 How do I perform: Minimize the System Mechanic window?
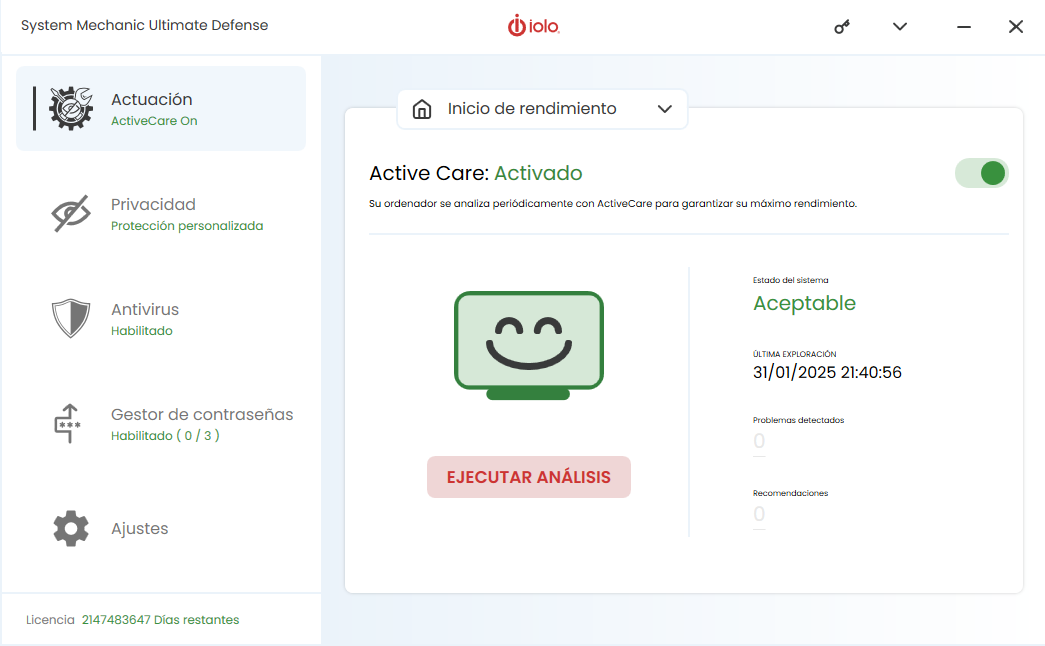964,27
